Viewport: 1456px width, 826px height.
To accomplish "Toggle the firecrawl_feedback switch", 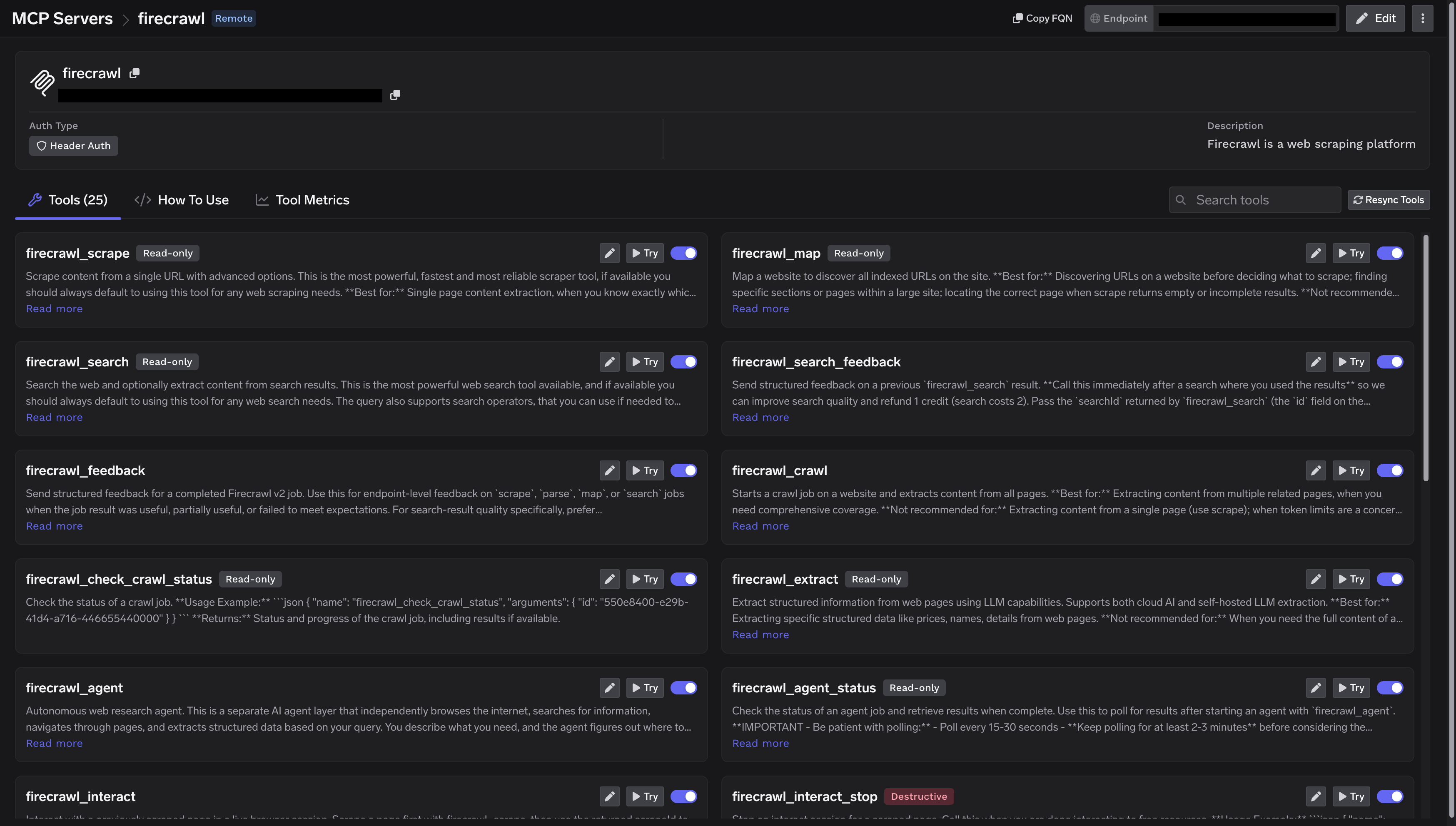I will click(684, 470).
